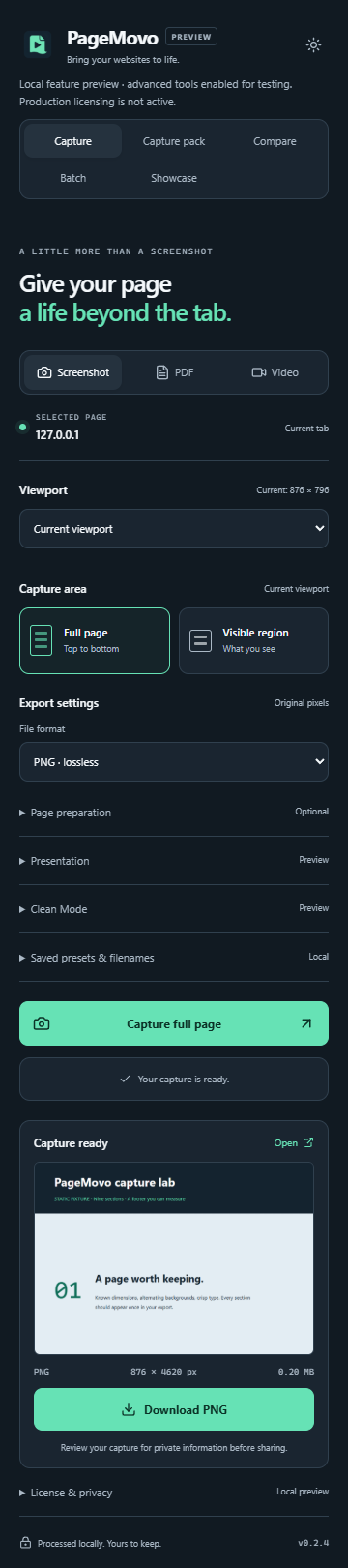Click the '0.20 MB' file size text
348x1568 pixels.
(x=296, y=1371)
